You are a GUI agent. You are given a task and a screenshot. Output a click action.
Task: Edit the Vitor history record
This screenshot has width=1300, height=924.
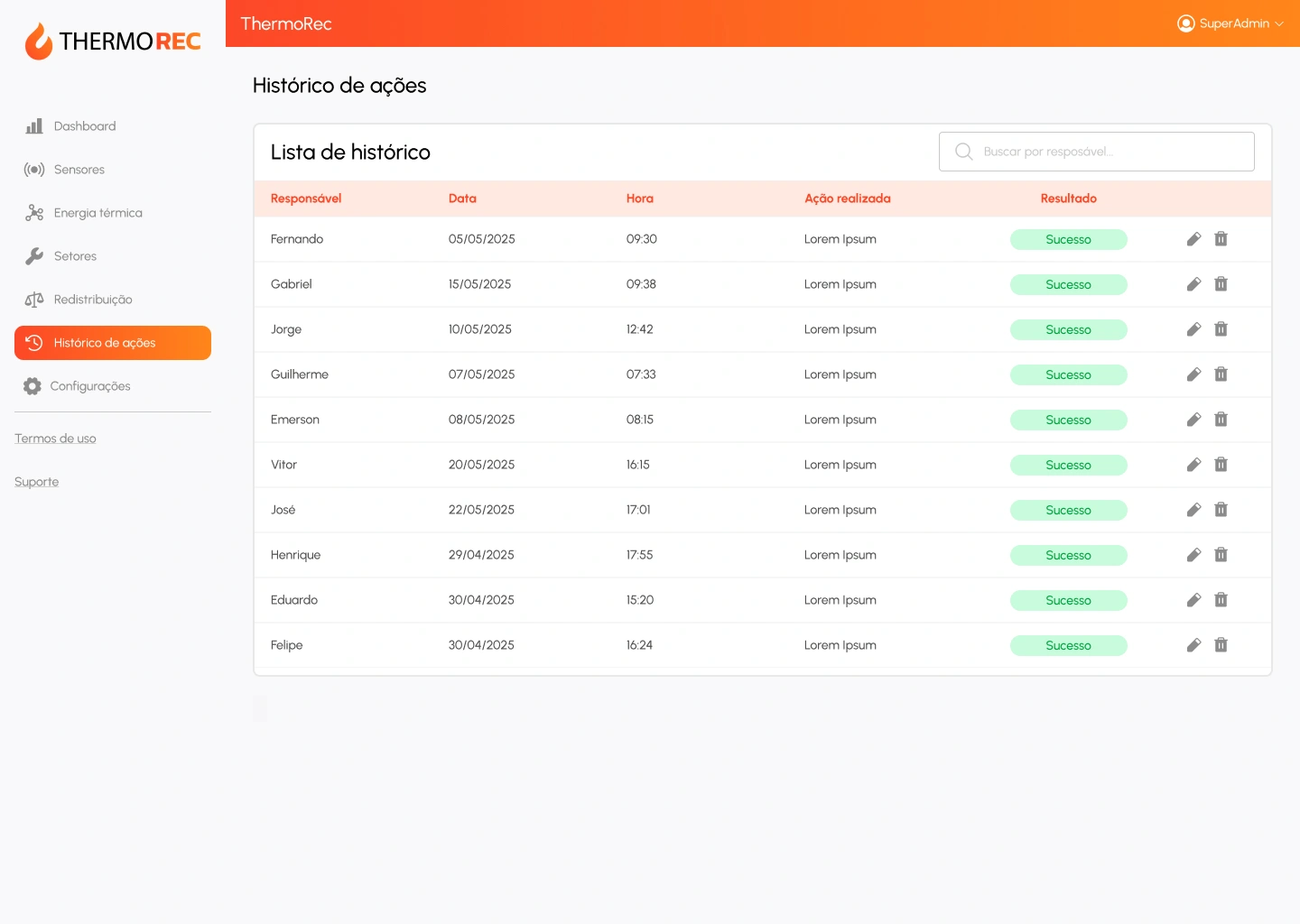point(1193,465)
